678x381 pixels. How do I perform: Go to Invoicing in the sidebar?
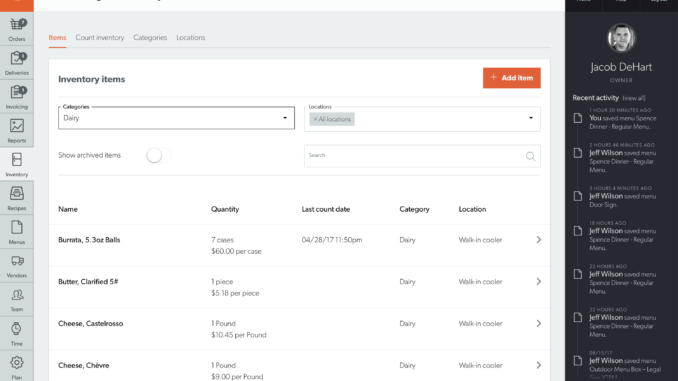17,92
